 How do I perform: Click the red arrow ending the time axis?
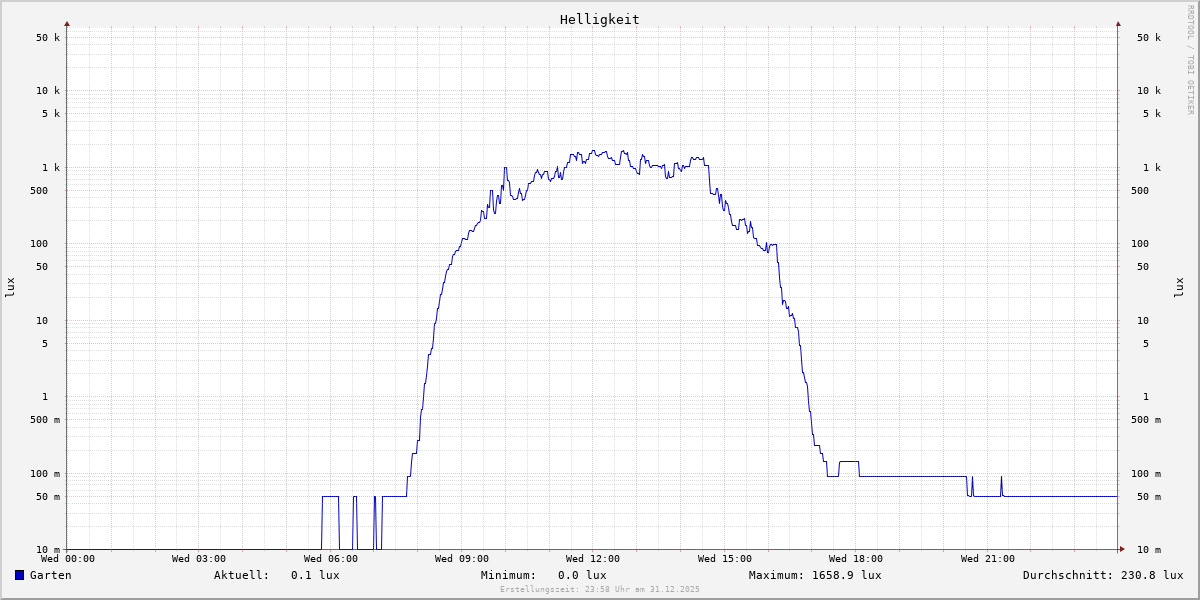click(x=1122, y=549)
